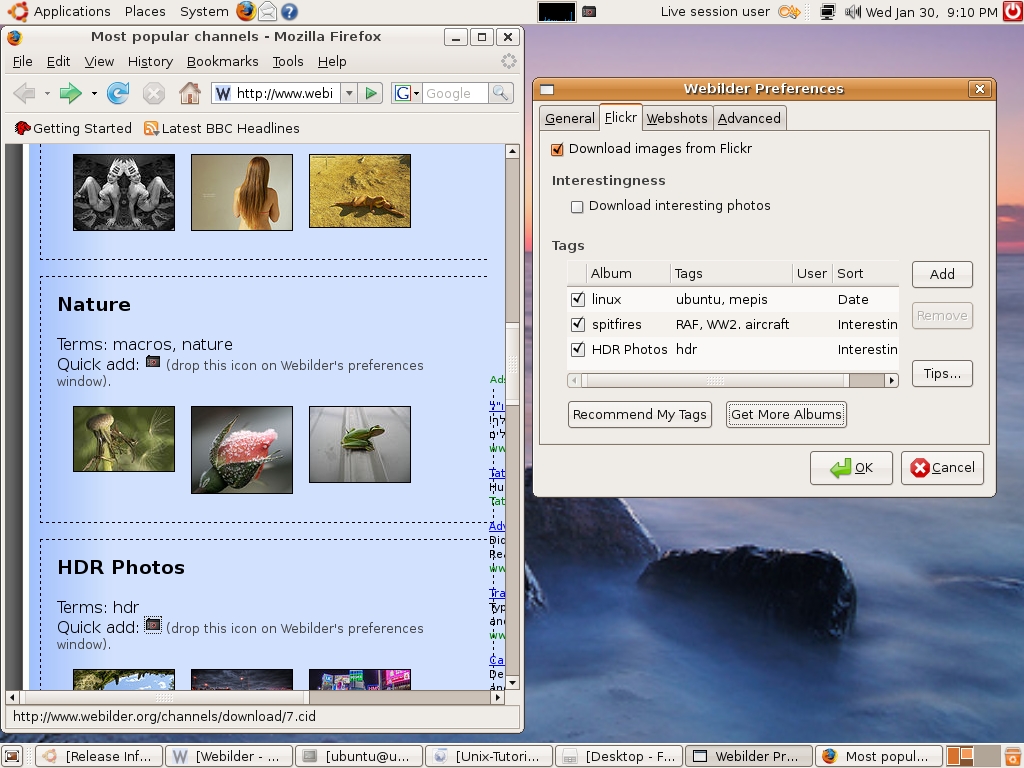Click Nature channel Quick add icon
Screen dimensions: 1024x768
153,362
